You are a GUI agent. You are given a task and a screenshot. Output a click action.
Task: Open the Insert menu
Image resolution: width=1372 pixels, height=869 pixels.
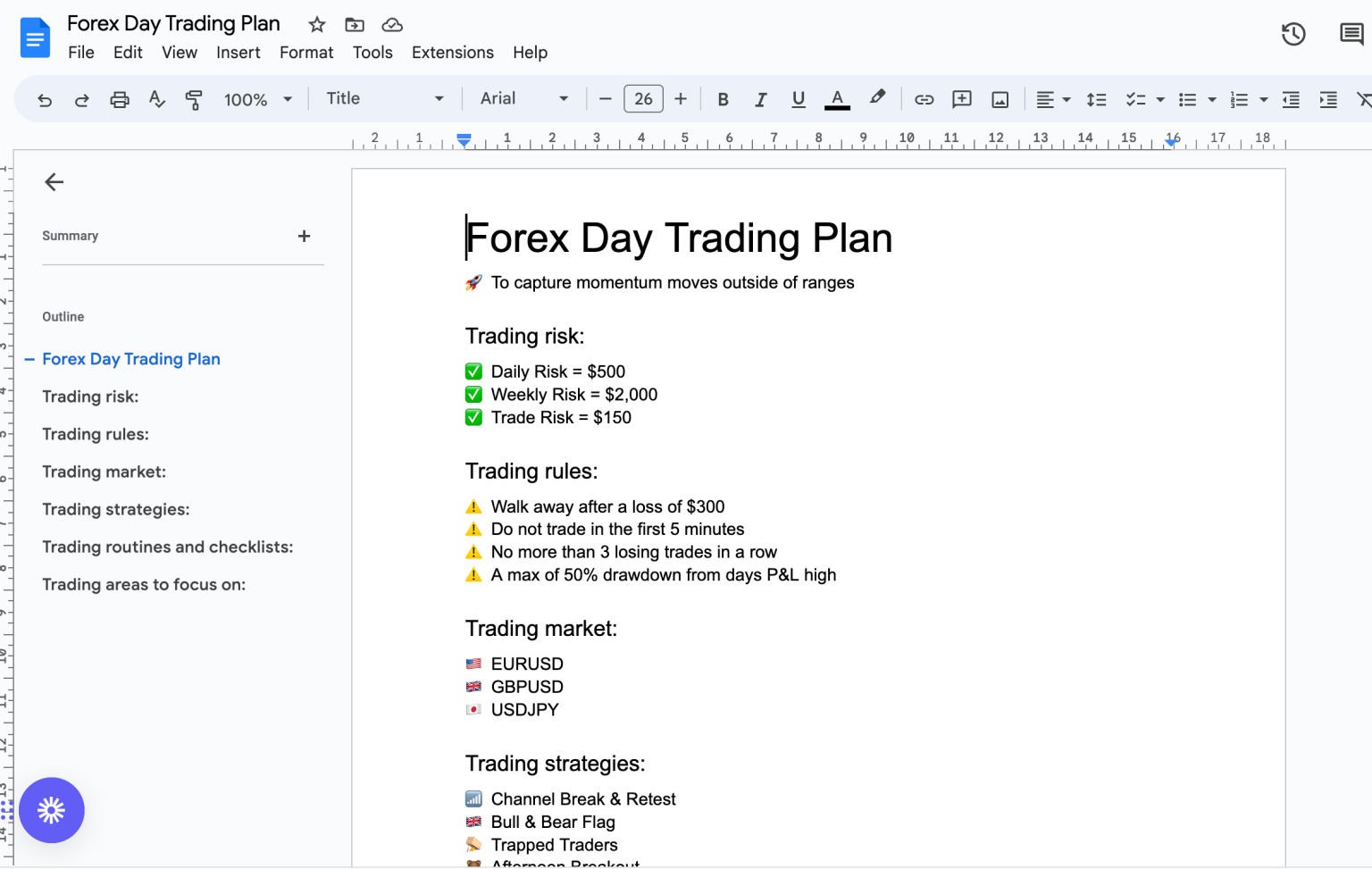pos(238,53)
